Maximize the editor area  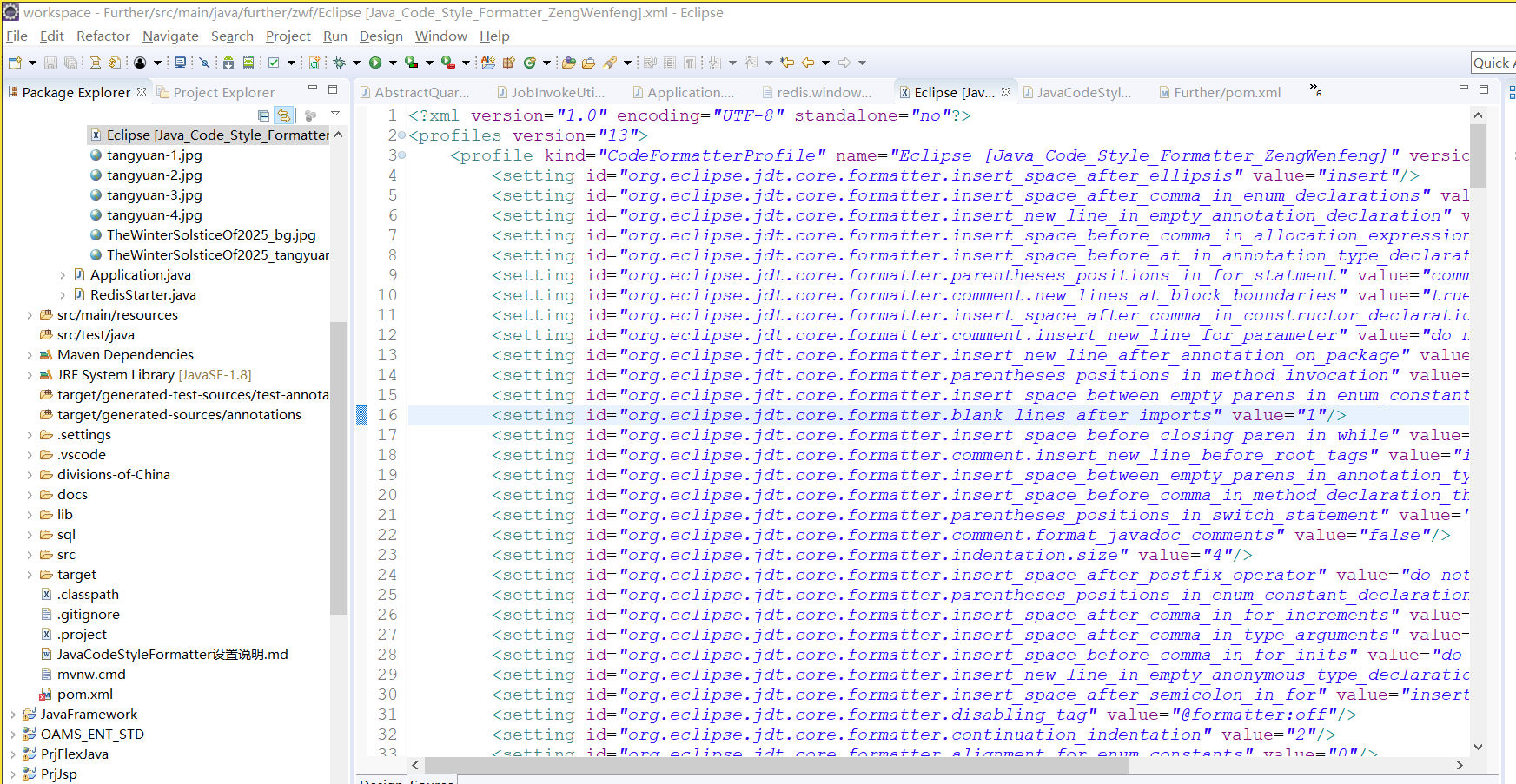click(x=1484, y=89)
